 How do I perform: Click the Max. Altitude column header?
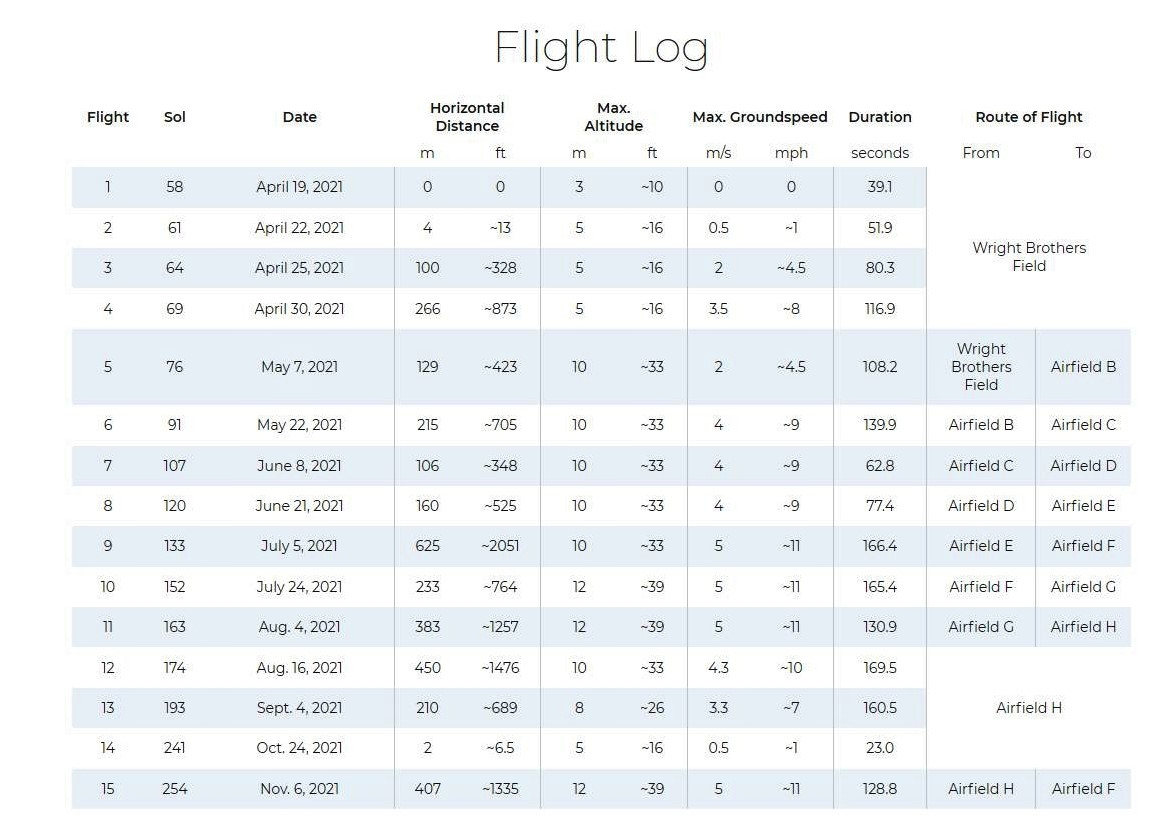tap(613, 117)
